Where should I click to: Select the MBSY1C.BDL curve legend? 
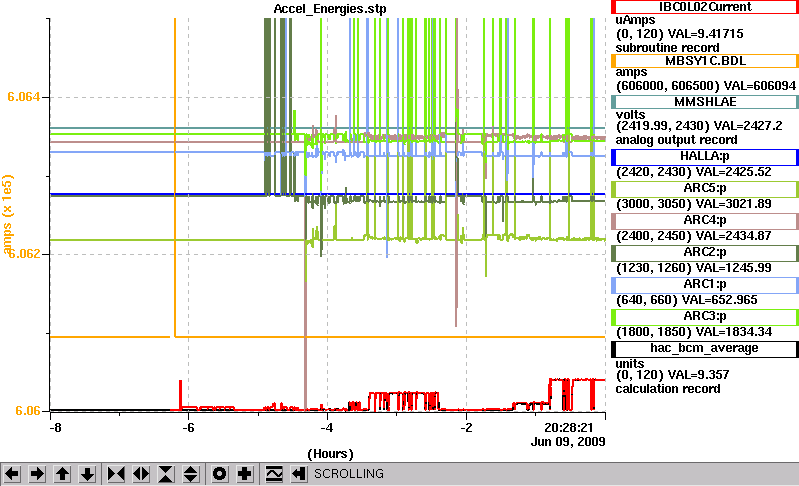click(x=705, y=61)
